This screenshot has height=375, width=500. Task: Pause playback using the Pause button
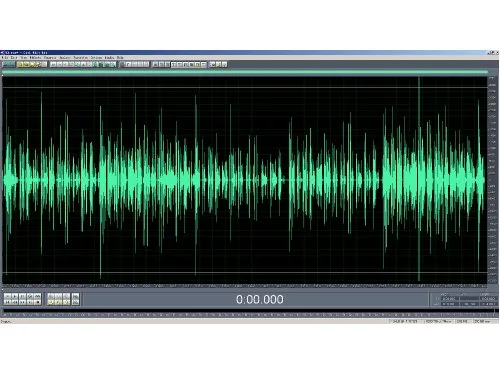point(22,296)
